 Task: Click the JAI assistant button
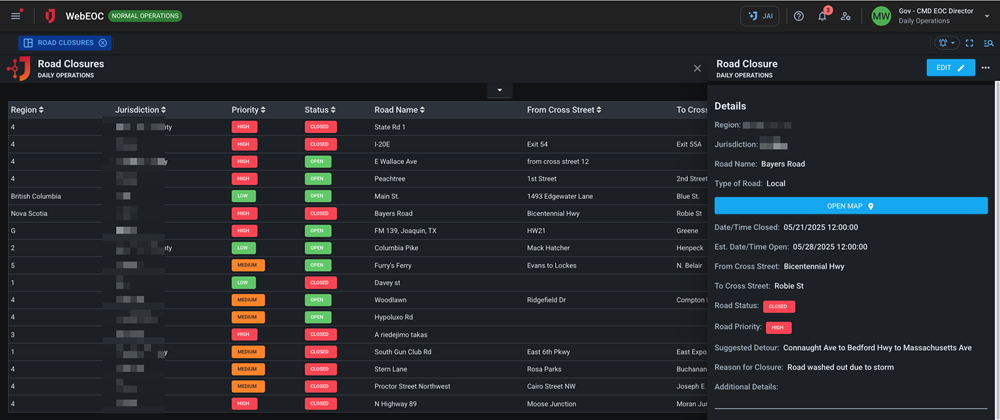[x=759, y=16]
